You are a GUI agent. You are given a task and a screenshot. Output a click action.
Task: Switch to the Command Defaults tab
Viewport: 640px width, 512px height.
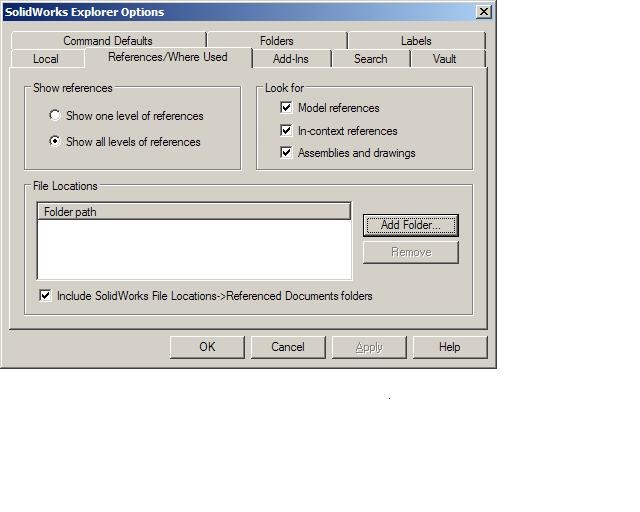pyautogui.click(x=108, y=41)
